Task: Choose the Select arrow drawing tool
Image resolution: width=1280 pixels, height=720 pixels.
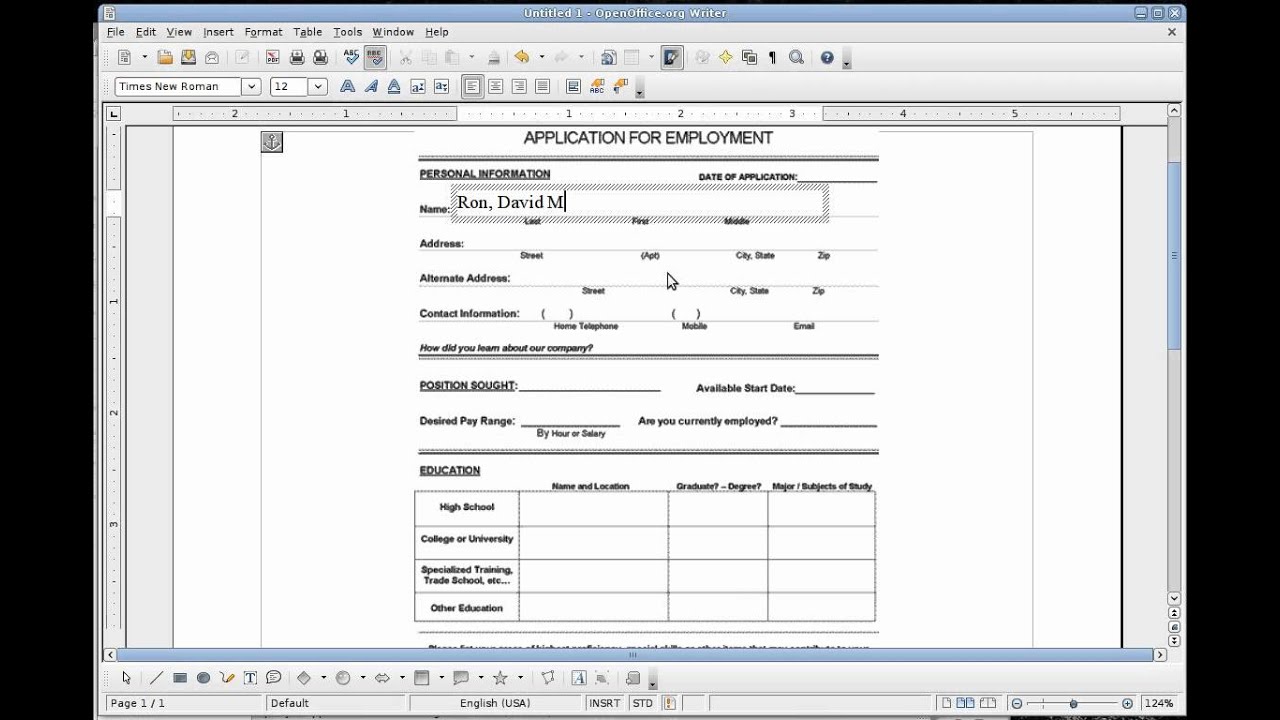Action: (x=126, y=678)
